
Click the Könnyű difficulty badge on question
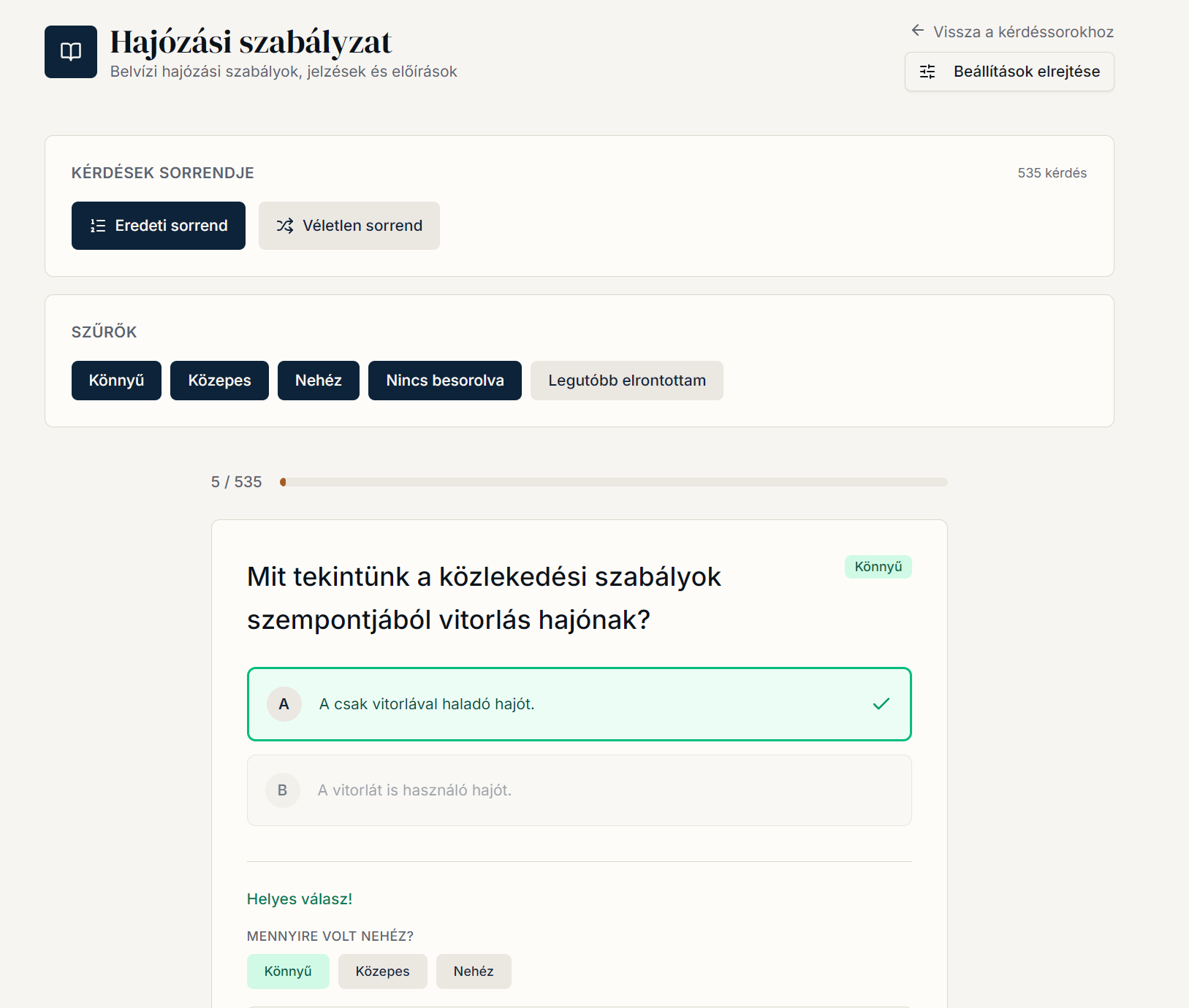[878, 567]
